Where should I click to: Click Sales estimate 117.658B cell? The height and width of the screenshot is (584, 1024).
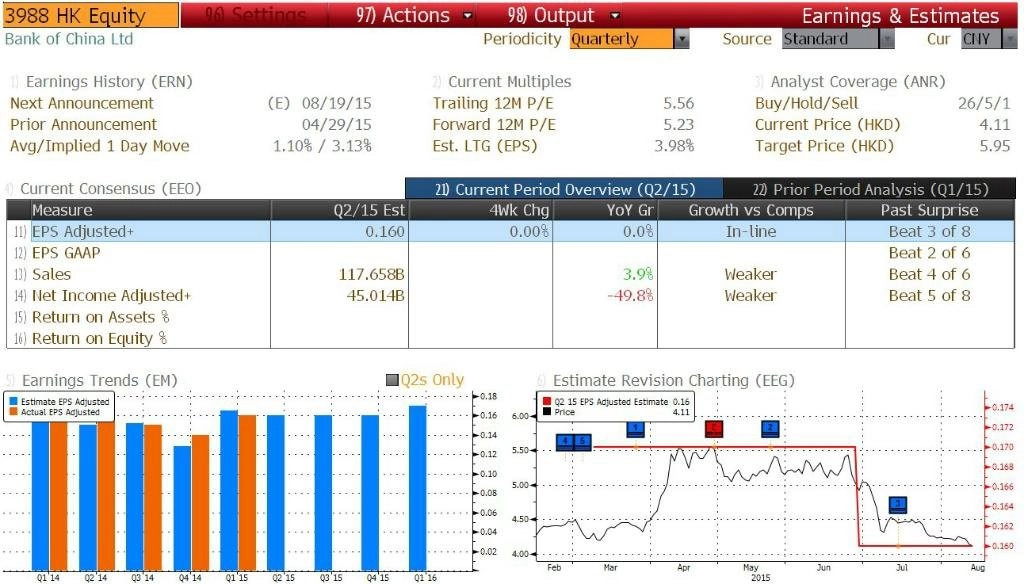(340, 274)
